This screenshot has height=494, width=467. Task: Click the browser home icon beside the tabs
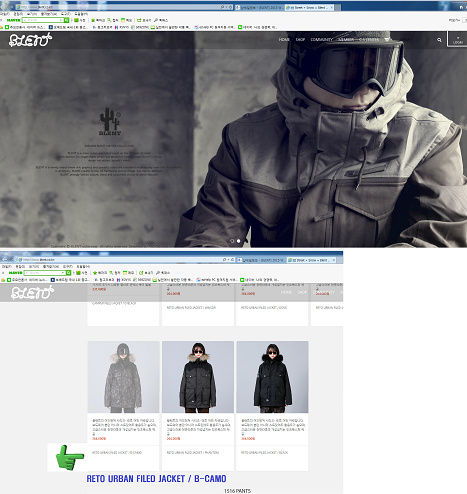(x=461, y=7)
